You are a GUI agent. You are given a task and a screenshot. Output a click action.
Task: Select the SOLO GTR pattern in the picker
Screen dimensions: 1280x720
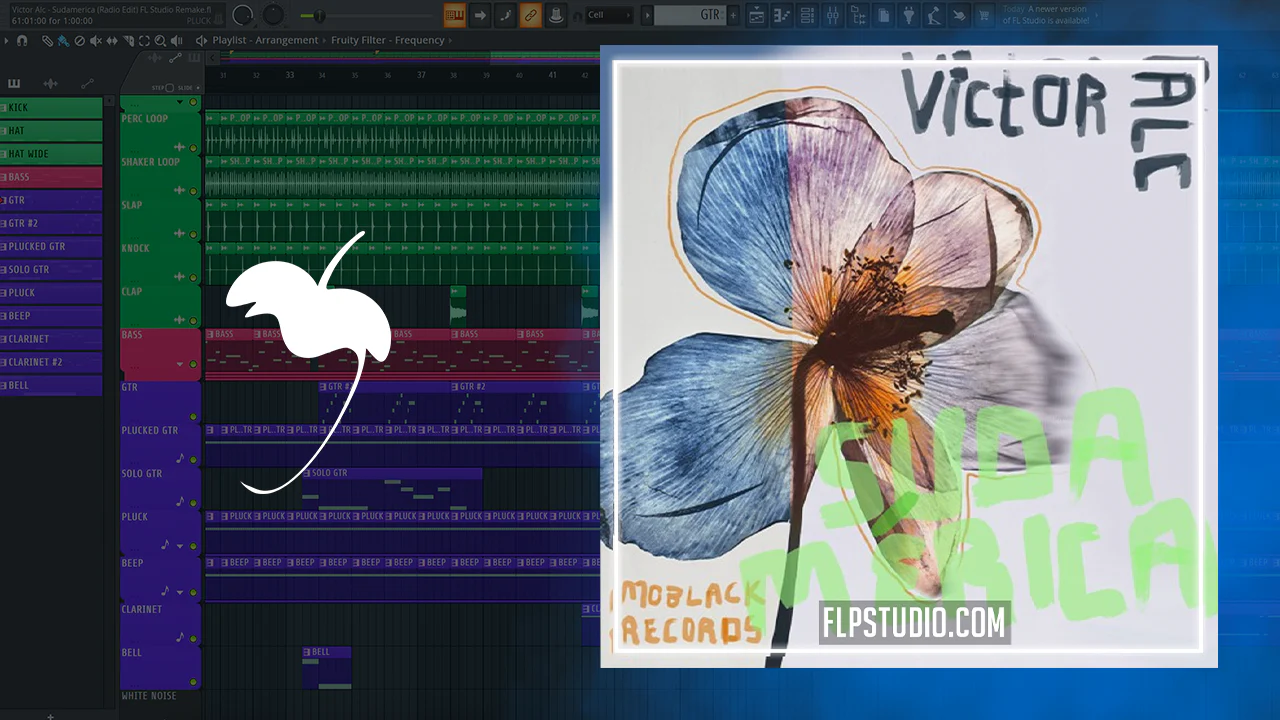click(51, 270)
